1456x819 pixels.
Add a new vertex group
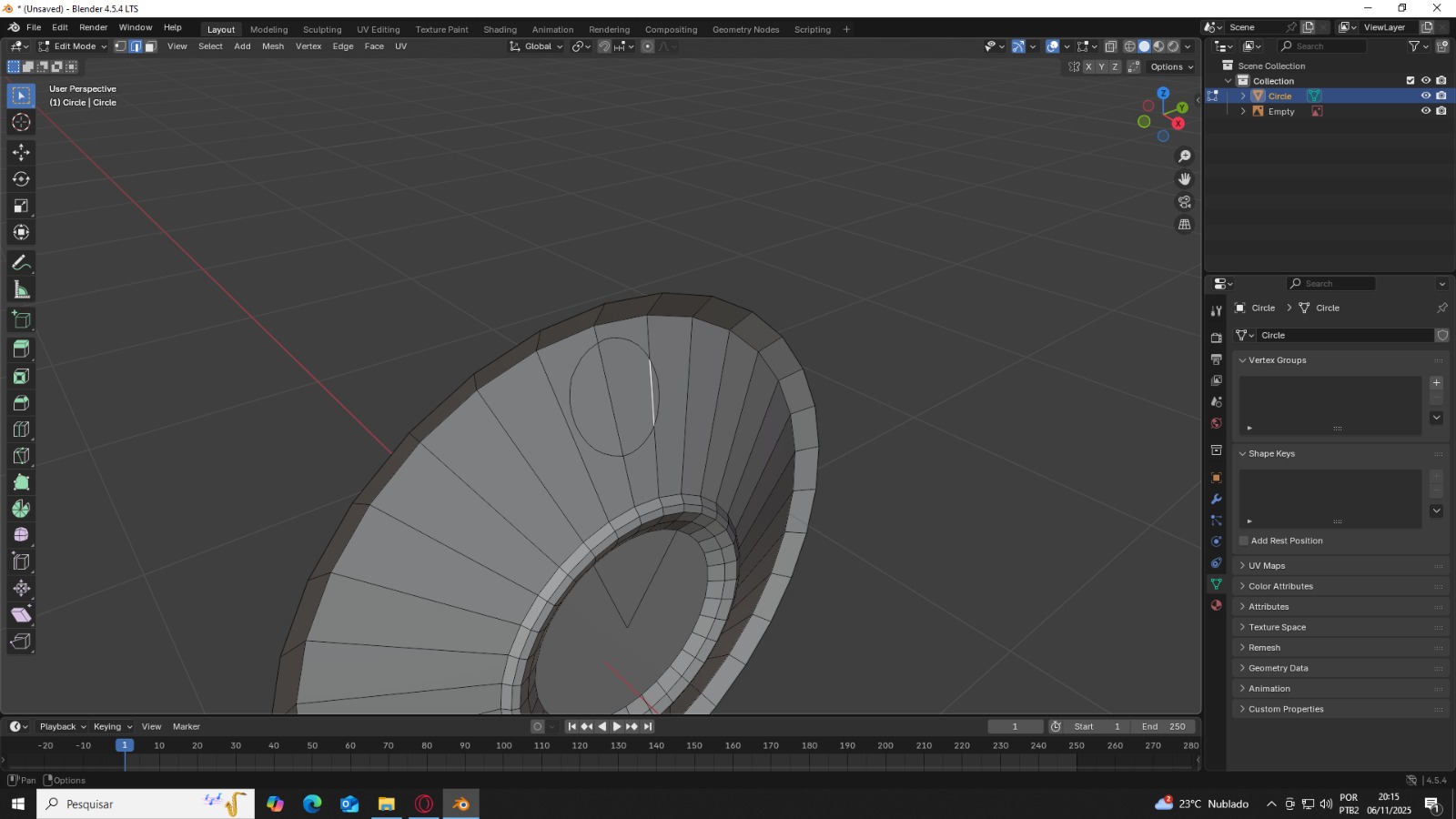coord(1437,383)
